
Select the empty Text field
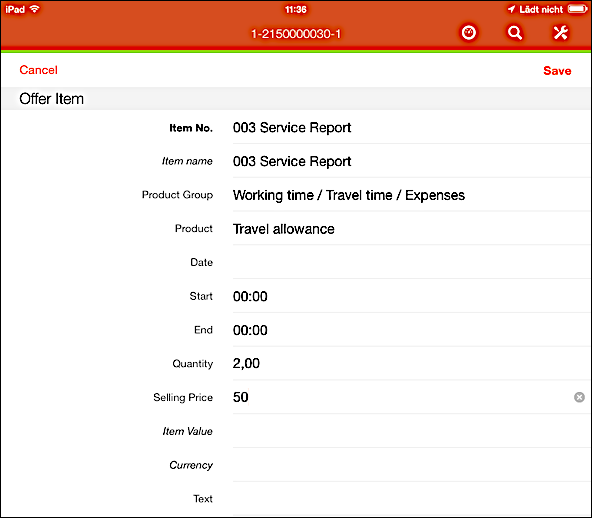(411, 499)
